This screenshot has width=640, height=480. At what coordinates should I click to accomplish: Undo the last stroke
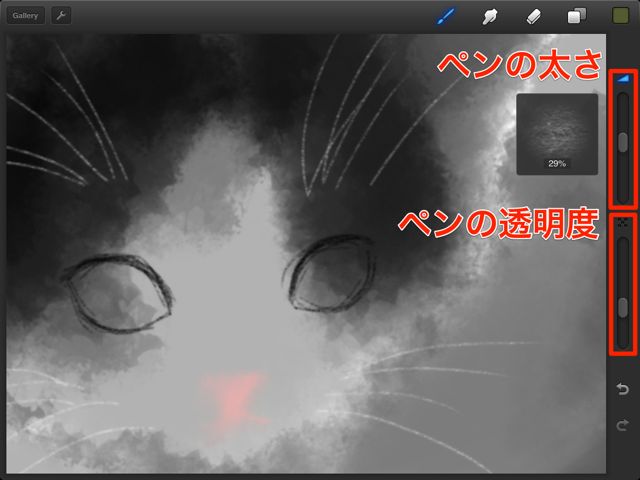pos(622,389)
